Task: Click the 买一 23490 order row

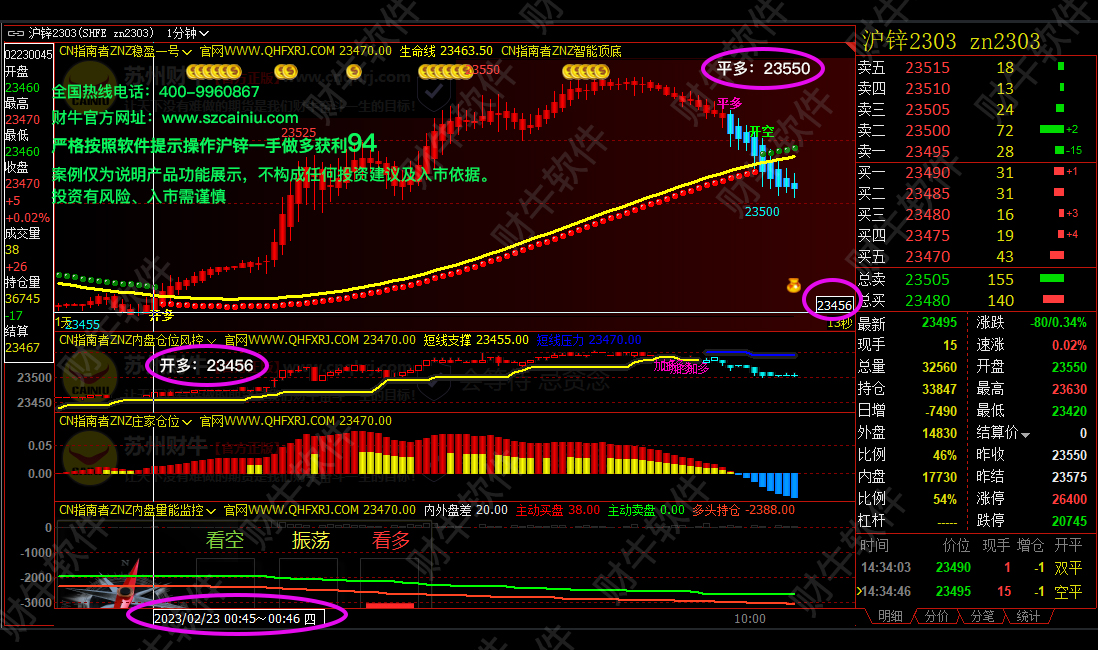Action: click(x=975, y=172)
